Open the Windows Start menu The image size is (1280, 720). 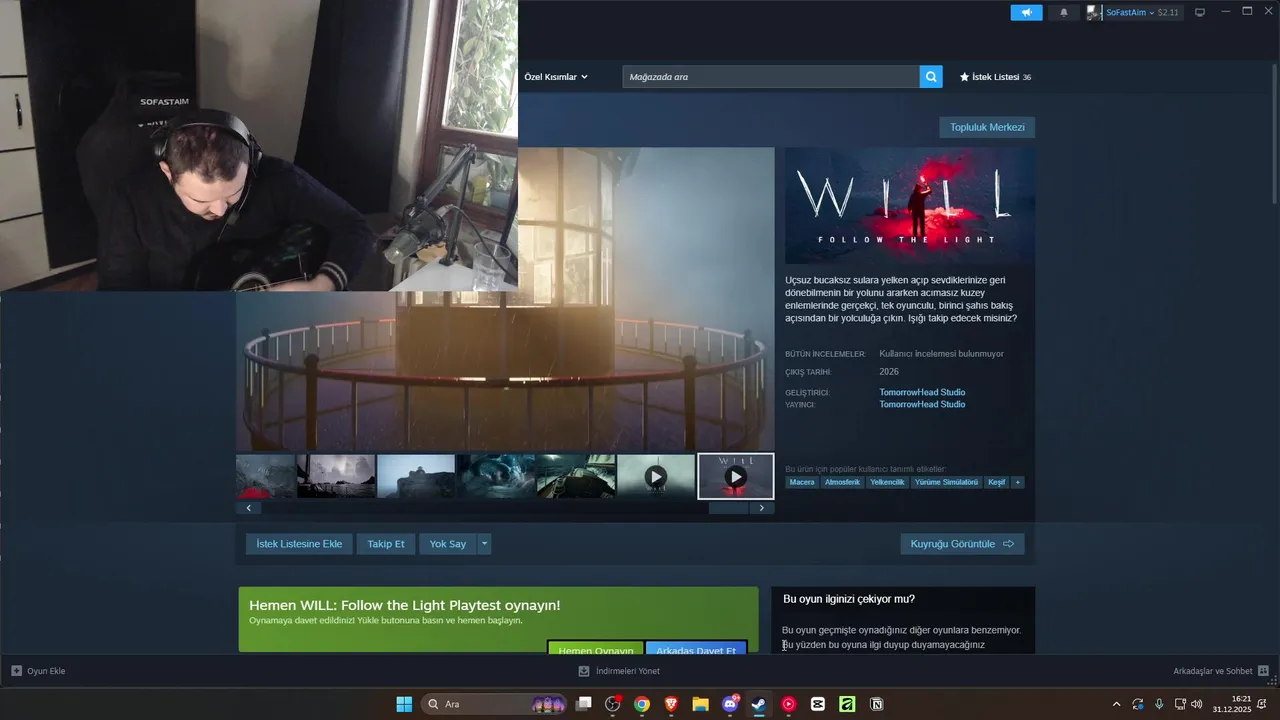[404, 704]
